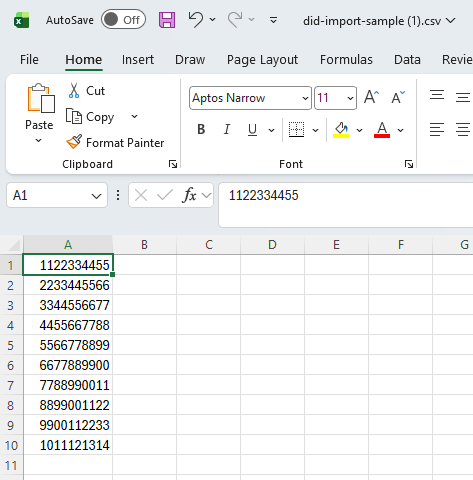The height and width of the screenshot is (480, 473).
Task: Expand the Copy options arrow
Action: pos(134,116)
